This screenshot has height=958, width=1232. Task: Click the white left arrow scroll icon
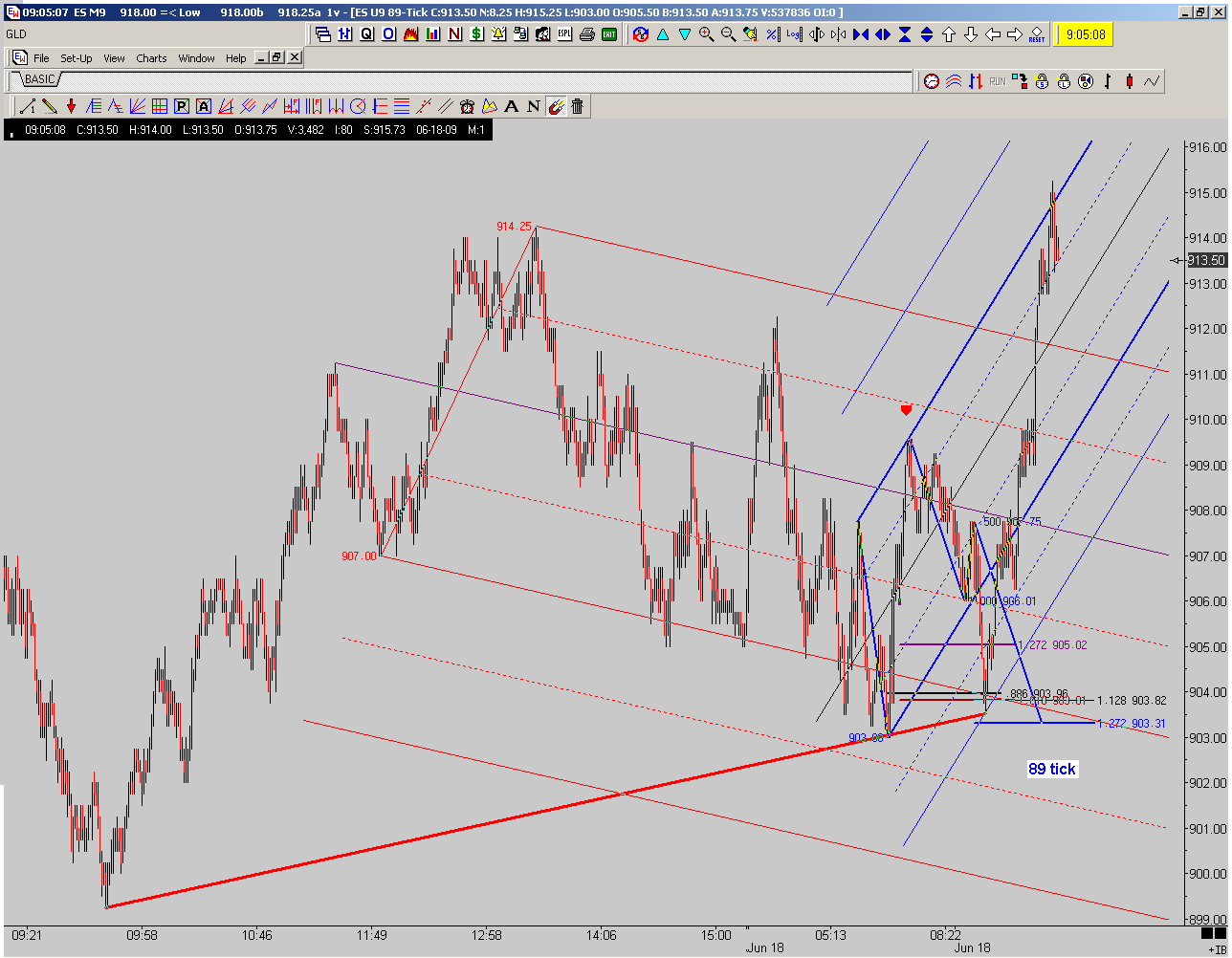[993, 34]
